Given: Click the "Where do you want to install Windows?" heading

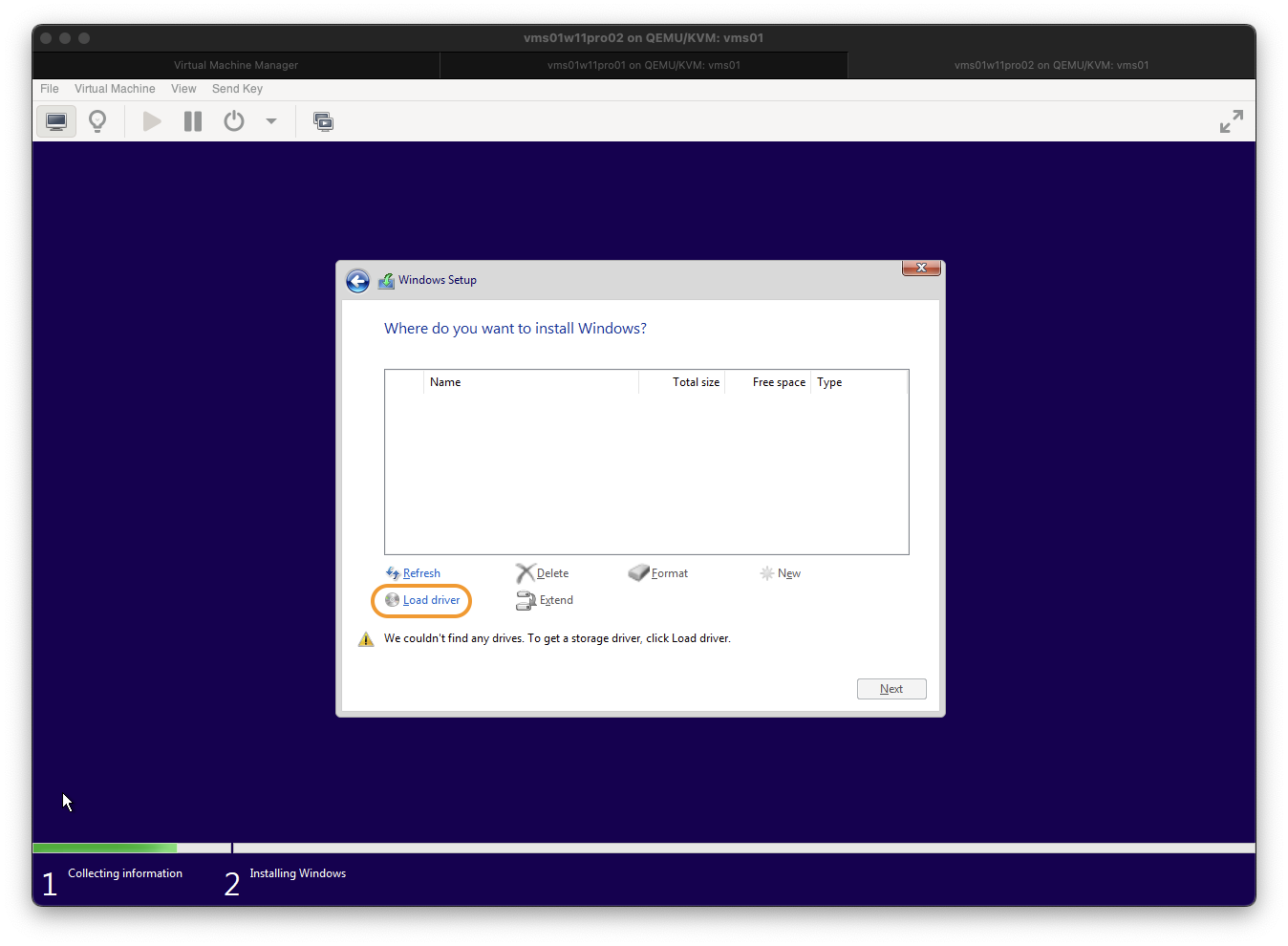Looking at the screenshot, I should click(x=515, y=329).
